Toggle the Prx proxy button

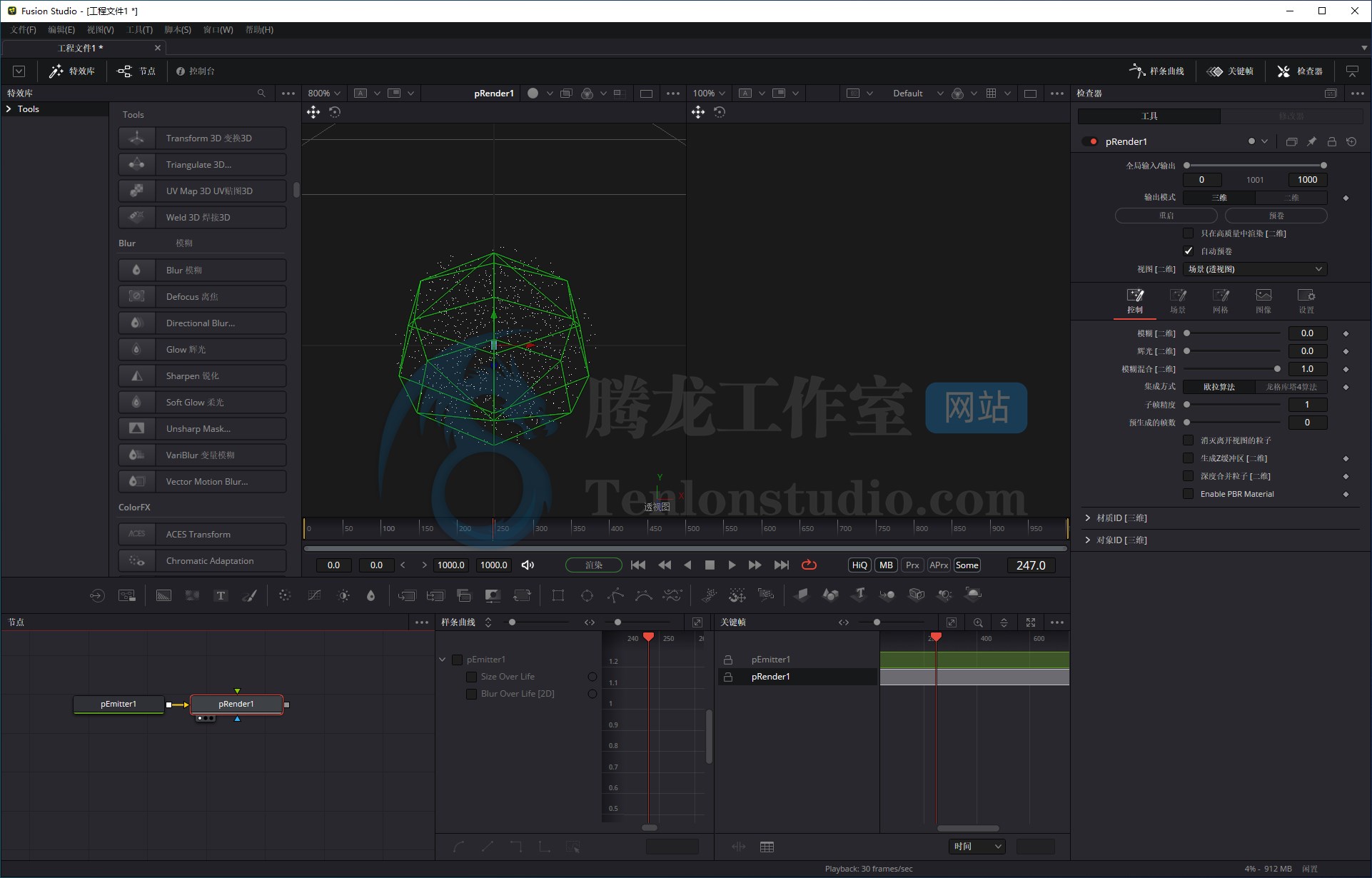[x=912, y=565]
